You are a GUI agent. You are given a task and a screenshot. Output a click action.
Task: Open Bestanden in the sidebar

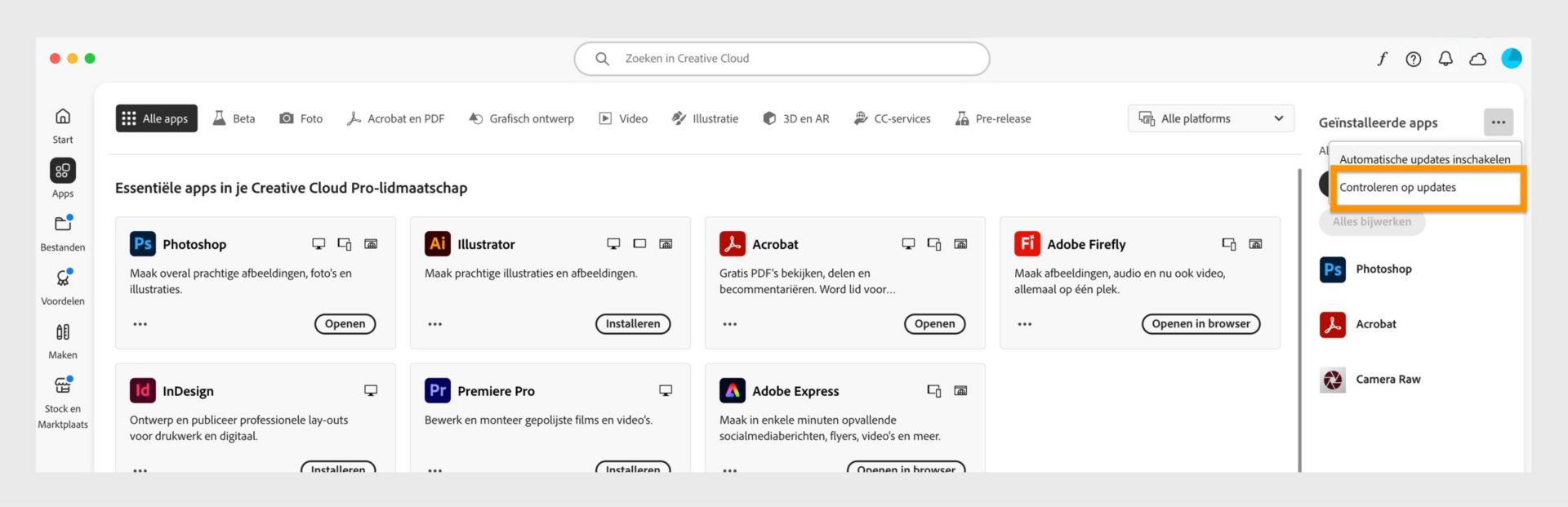(x=63, y=233)
